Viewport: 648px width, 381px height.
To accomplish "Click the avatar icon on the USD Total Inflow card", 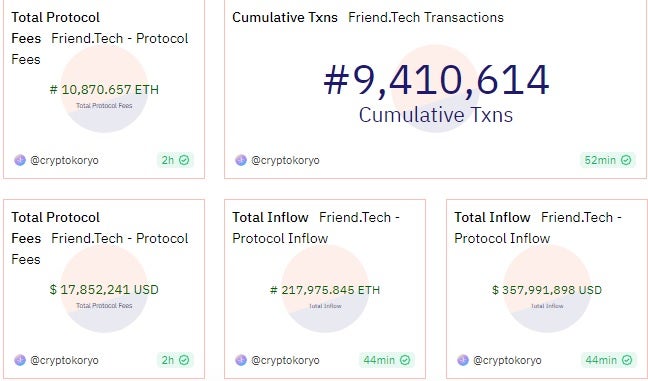I will 463,360.
